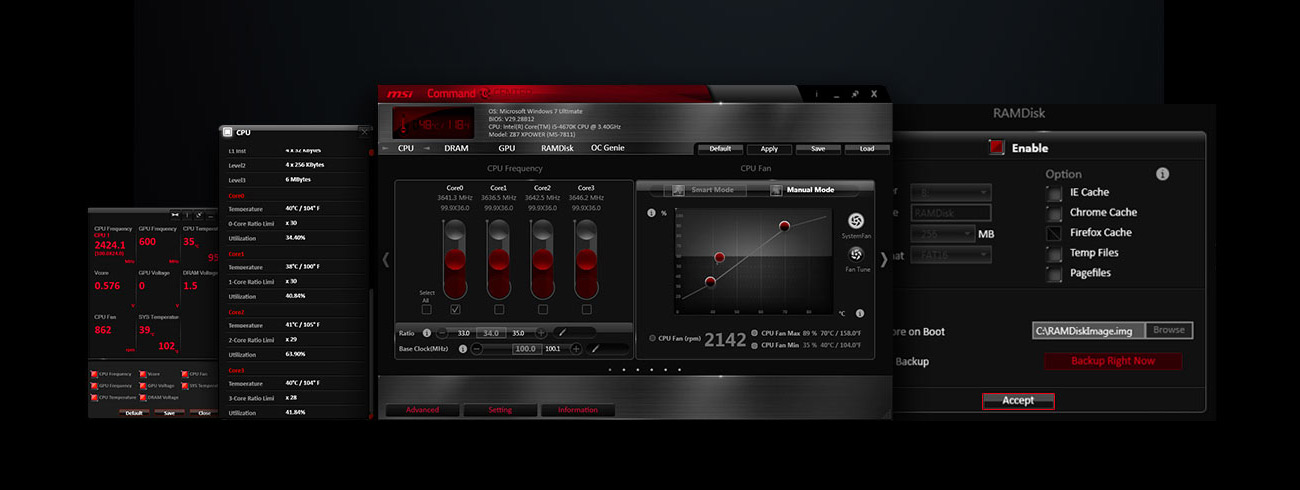The image size is (1300, 490).
Task: Increase Base Clock with the plus icon
Action: (574, 348)
